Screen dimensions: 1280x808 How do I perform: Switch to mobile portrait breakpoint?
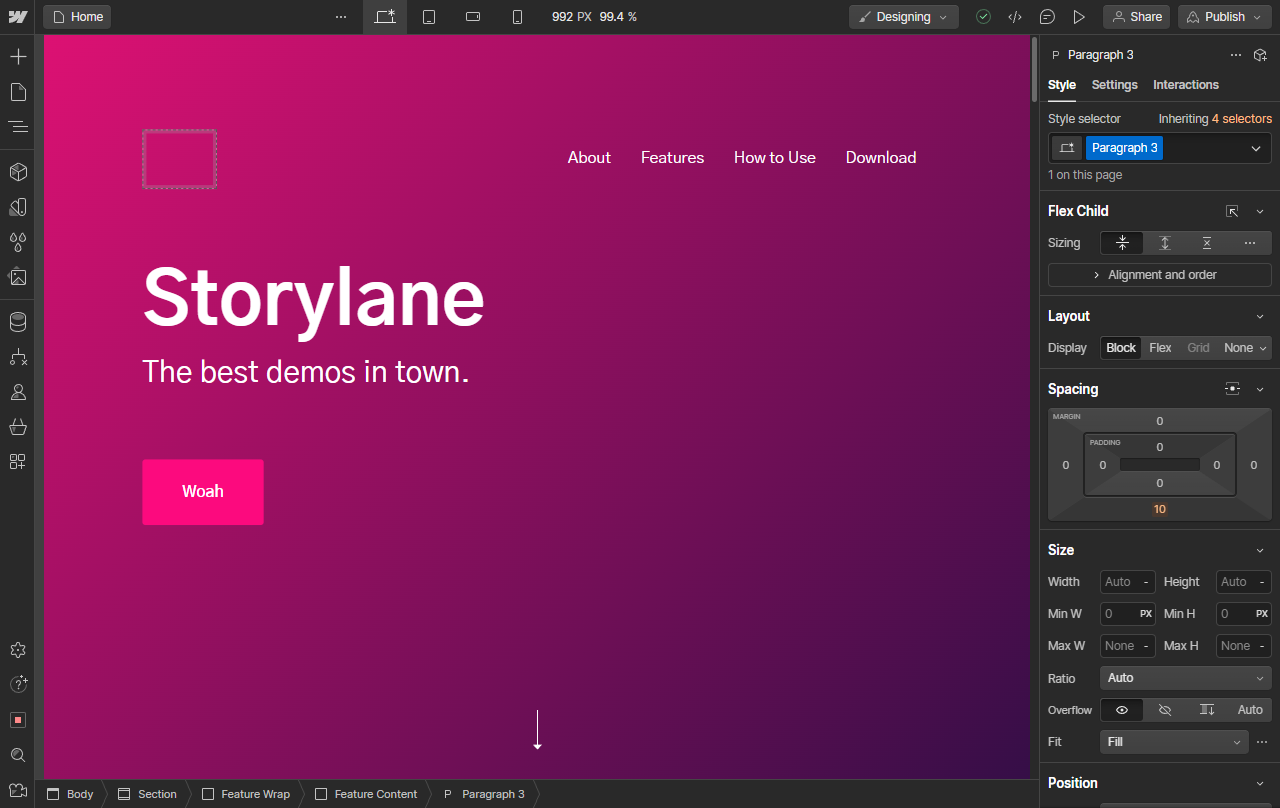pos(517,17)
